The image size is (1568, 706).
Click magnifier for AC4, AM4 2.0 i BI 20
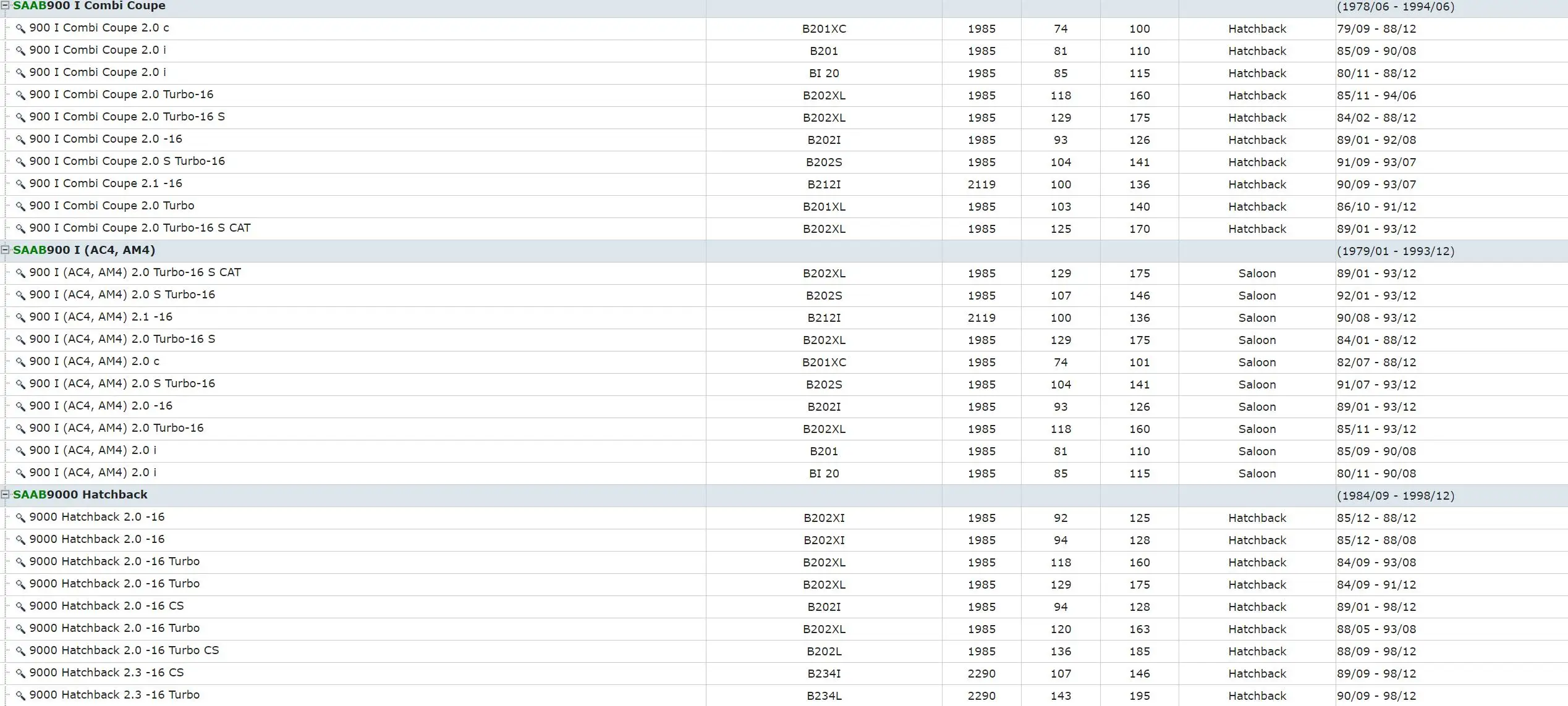point(20,474)
